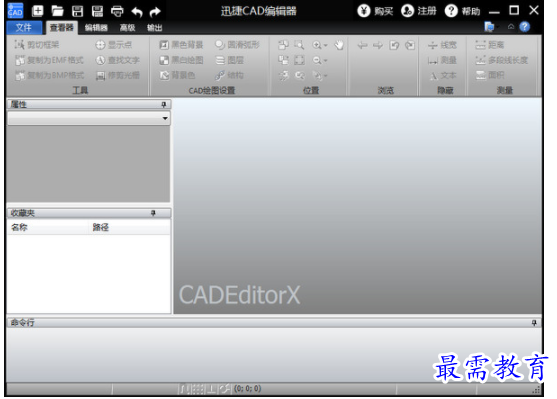Image resolution: width=557 pixels, height=399 pixels.
Task: Click the Save As icon (second floppy disk)
Action: tap(97, 11)
